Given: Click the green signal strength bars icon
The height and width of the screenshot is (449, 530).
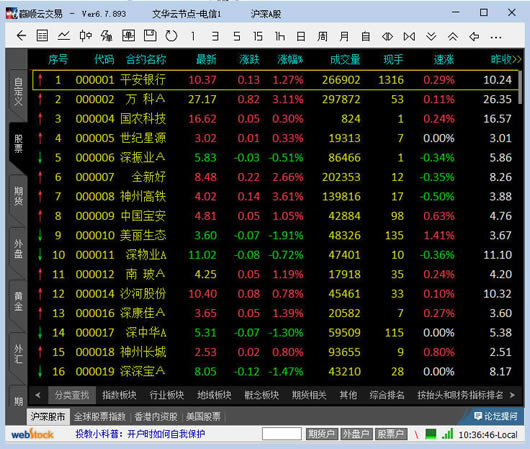Looking at the screenshot, I should [x=448, y=434].
